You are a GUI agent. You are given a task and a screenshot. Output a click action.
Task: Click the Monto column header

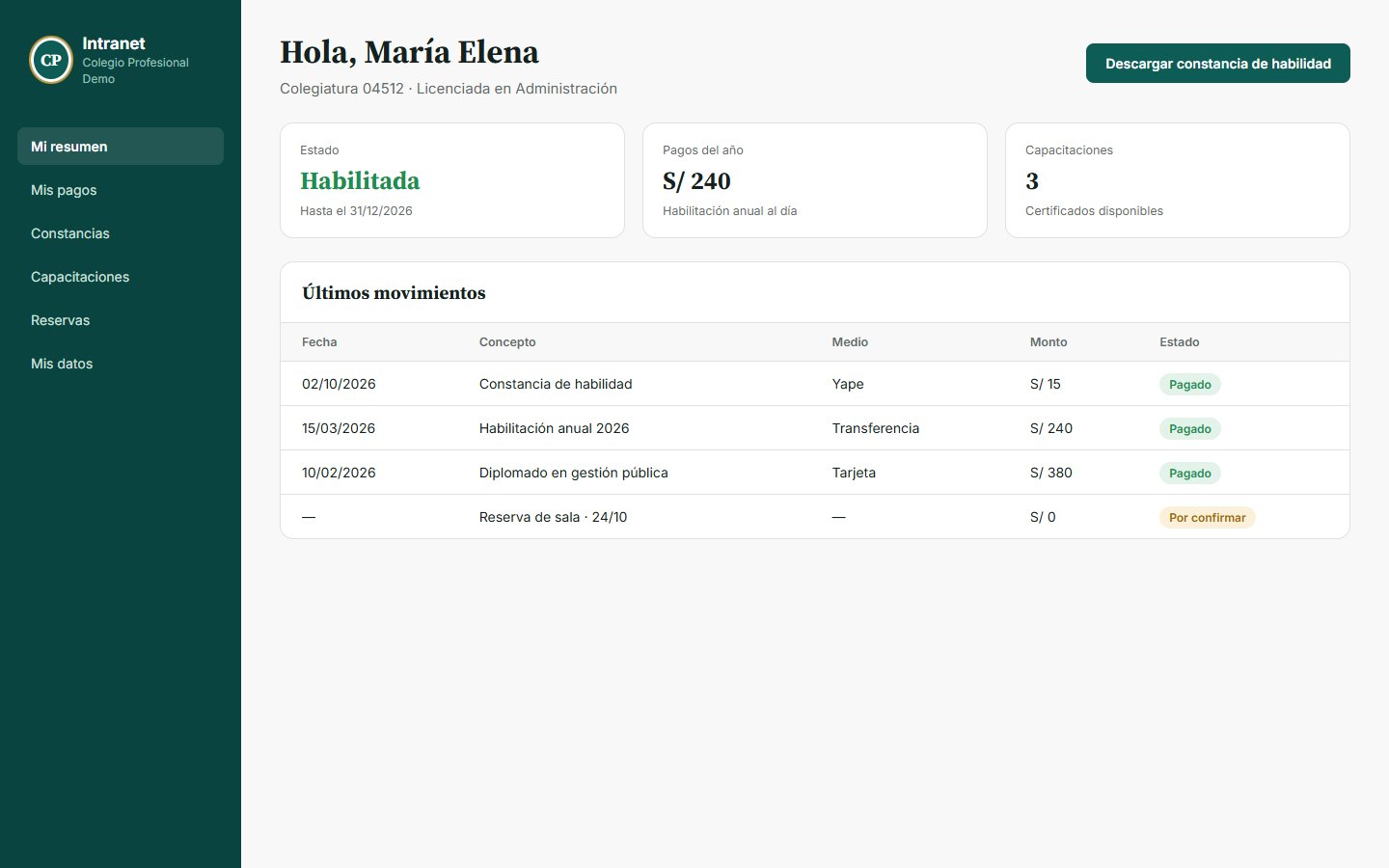coord(1049,342)
